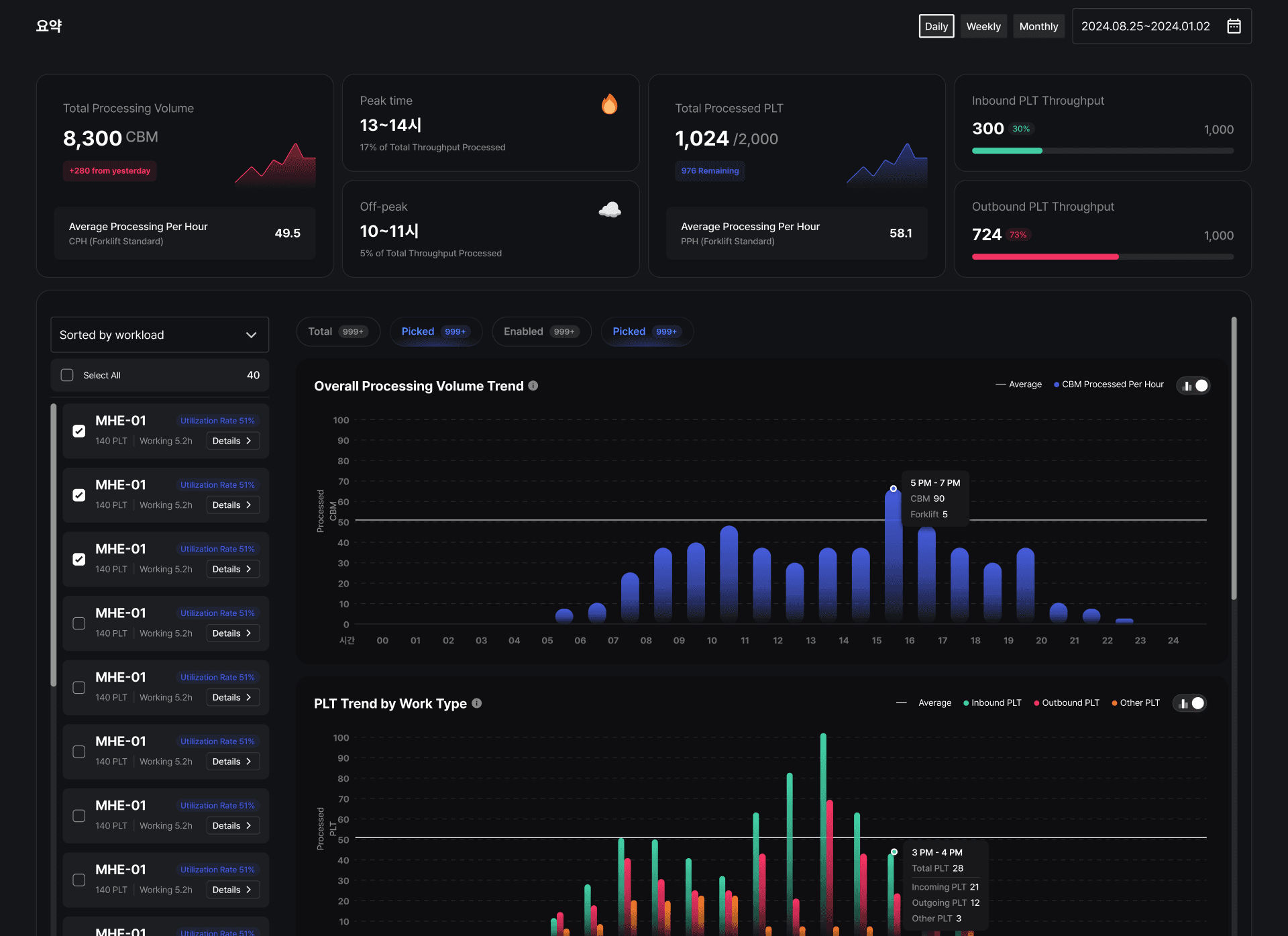Click the flame icon on Peak time card

(609, 104)
